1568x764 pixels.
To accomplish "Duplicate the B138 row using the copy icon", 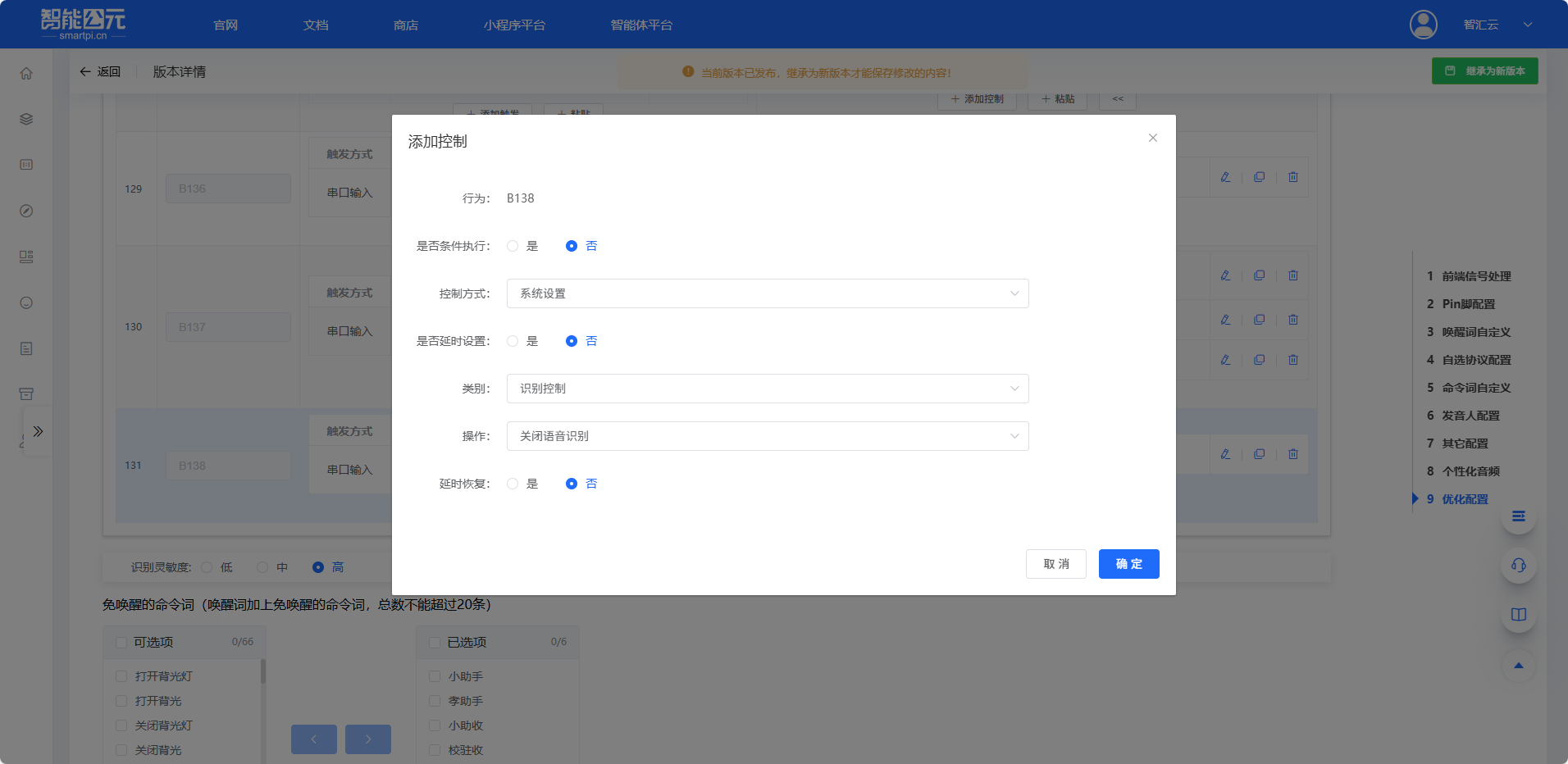I will 1260,453.
